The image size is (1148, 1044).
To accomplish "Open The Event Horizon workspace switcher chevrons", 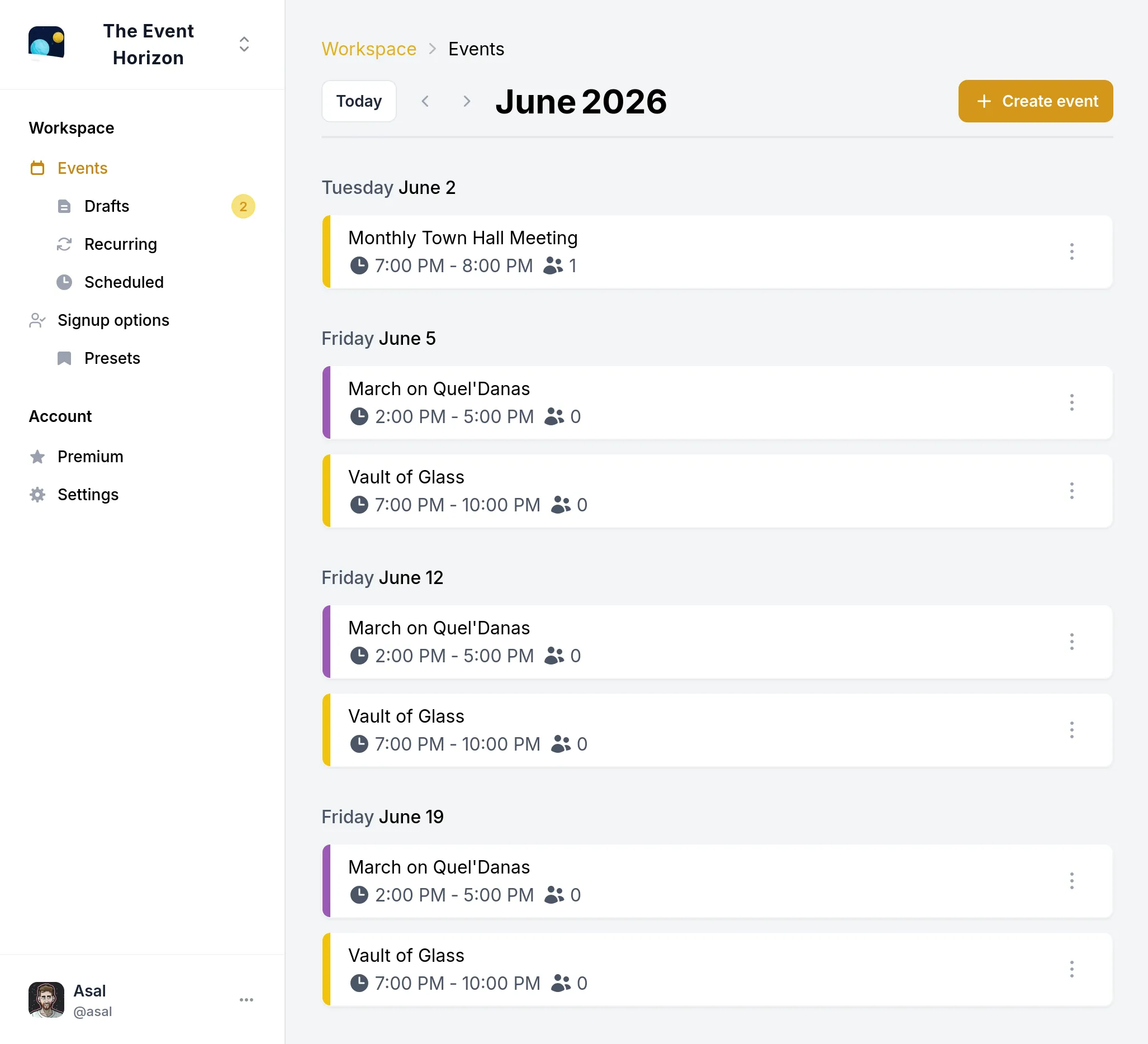I will click(244, 44).
